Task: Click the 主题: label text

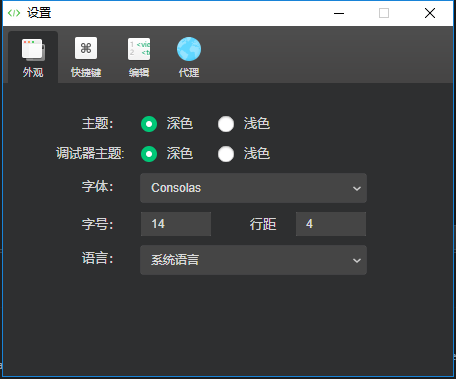Action: (x=98, y=124)
